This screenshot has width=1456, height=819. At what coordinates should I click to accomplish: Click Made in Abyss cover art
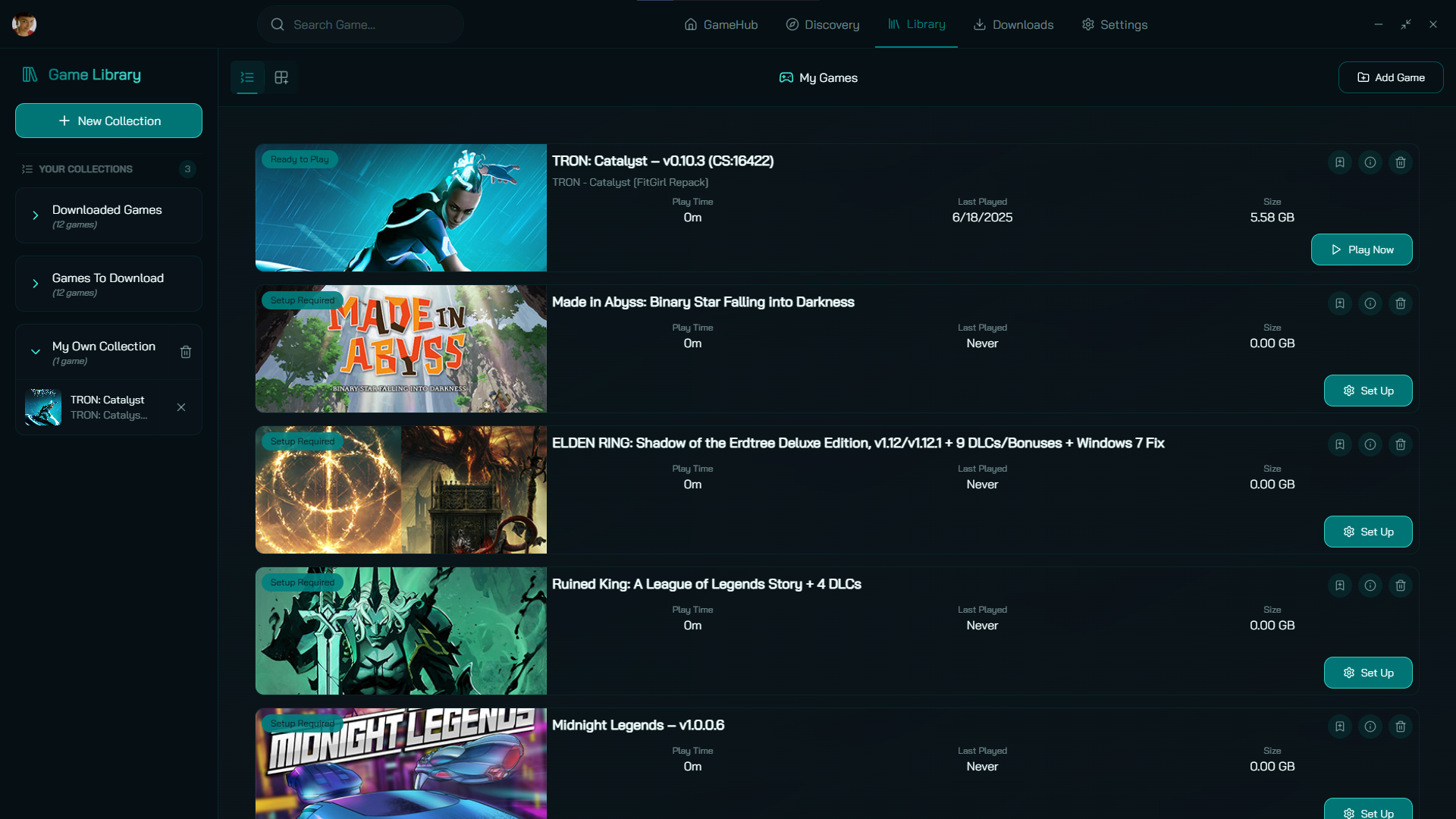(x=401, y=349)
